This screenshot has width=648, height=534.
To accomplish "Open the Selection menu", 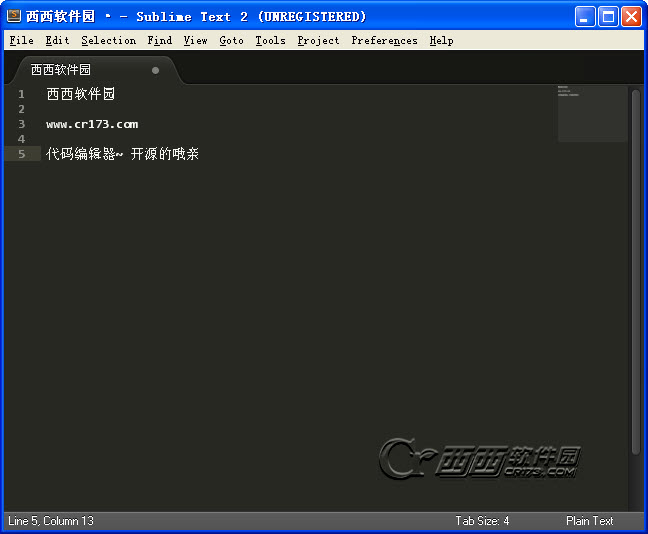I will coord(109,41).
